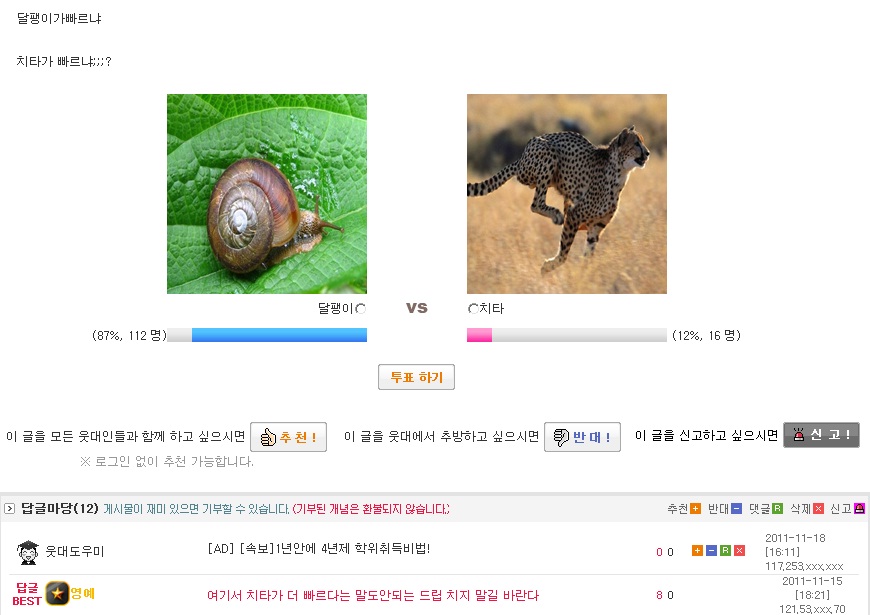
Task: Delete 웃대도우미's comment with red X icon
Action: click(x=739, y=551)
